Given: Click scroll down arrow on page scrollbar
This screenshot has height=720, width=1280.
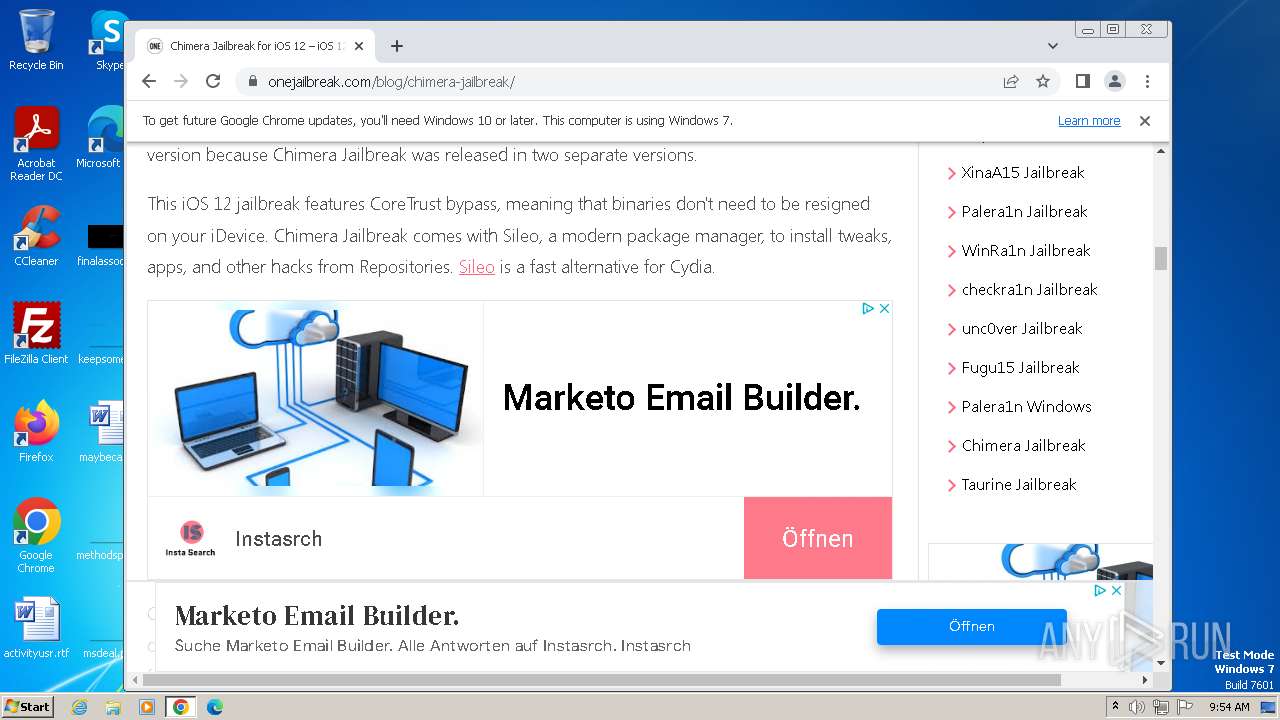Looking at the screenshot, I should point(1160,663).
